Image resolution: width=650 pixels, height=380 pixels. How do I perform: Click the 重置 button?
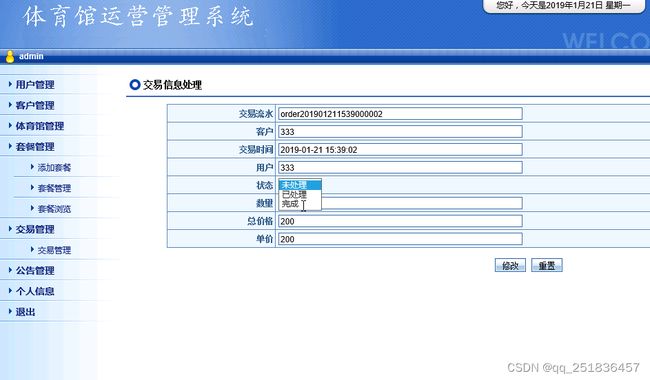tap(546, 265)
